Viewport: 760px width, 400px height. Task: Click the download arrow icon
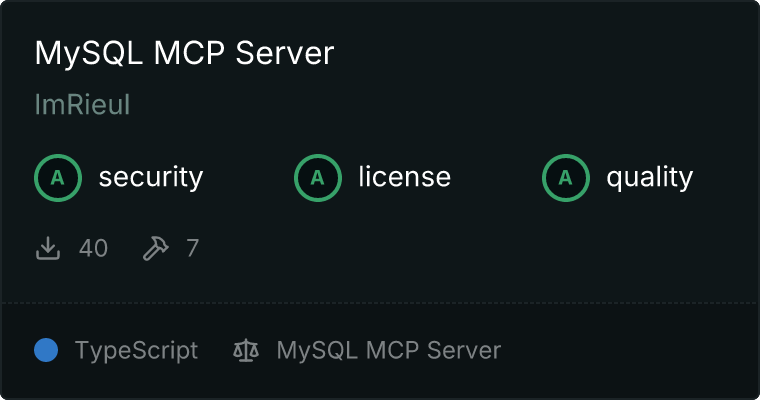click(48, 248)
